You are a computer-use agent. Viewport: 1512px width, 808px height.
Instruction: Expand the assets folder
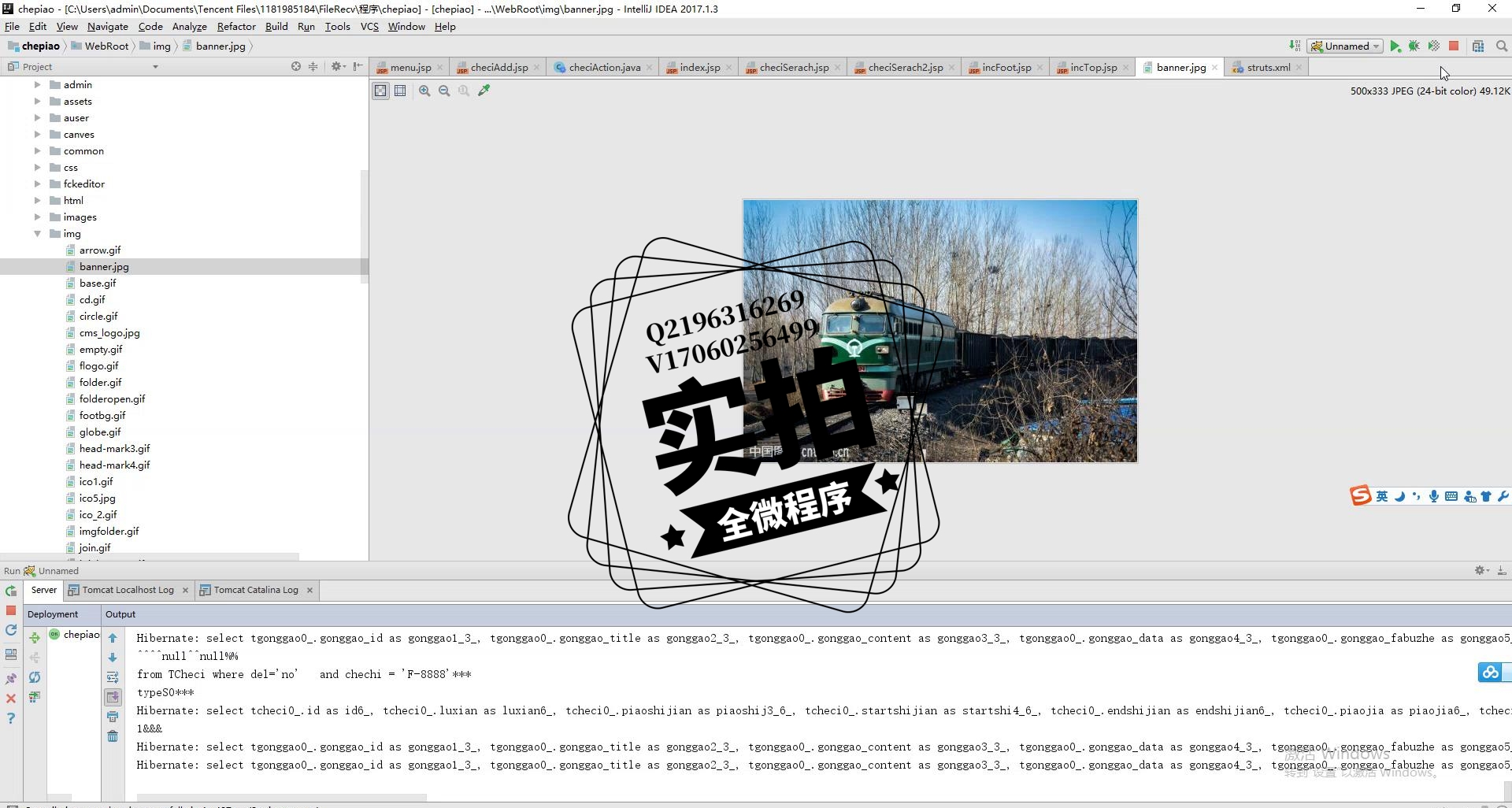click(x=37, y=101)
